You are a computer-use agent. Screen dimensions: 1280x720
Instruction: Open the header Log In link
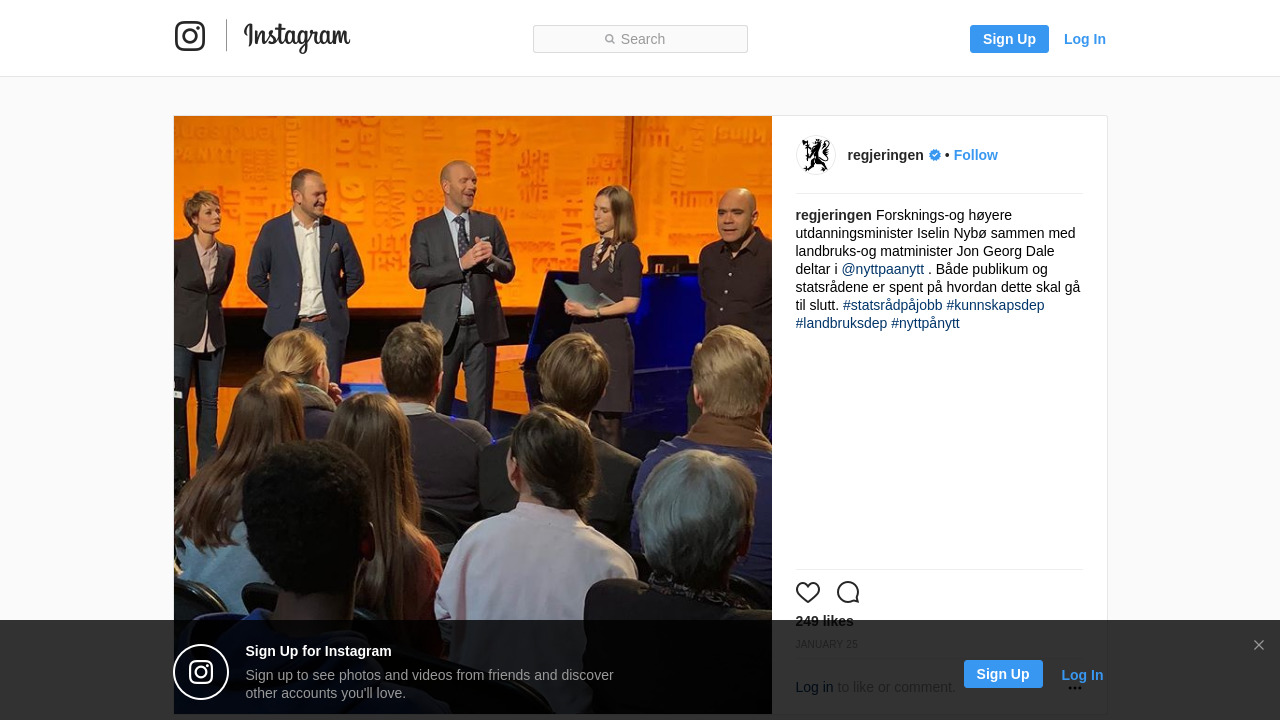point(1085,39)
